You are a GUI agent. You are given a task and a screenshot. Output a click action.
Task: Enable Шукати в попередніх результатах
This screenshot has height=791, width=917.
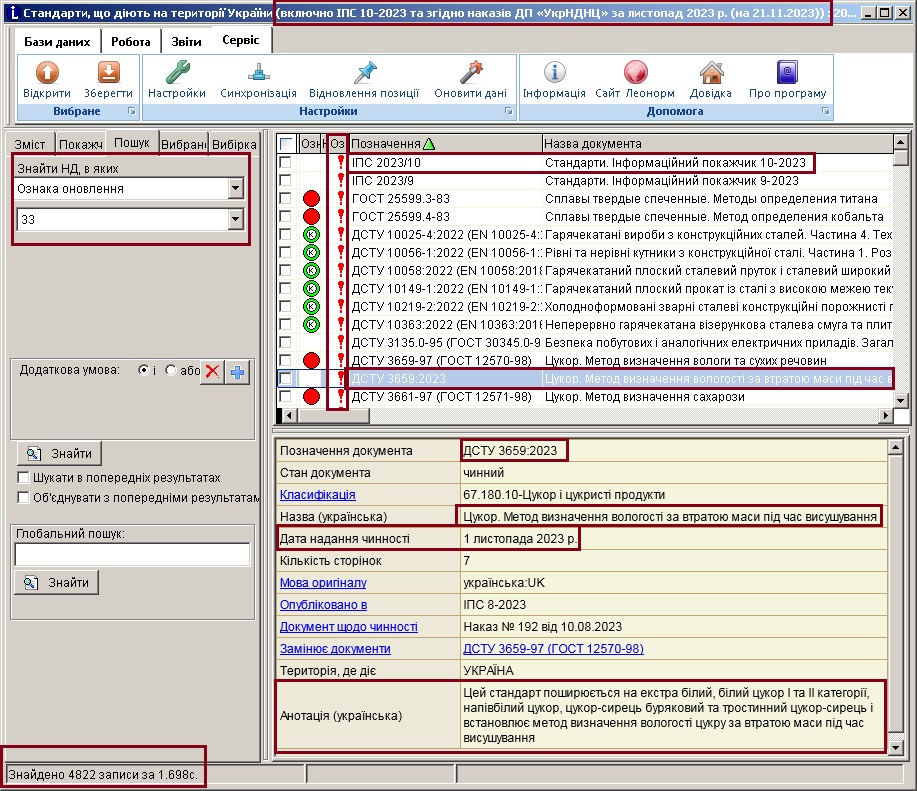click(23, 477)
